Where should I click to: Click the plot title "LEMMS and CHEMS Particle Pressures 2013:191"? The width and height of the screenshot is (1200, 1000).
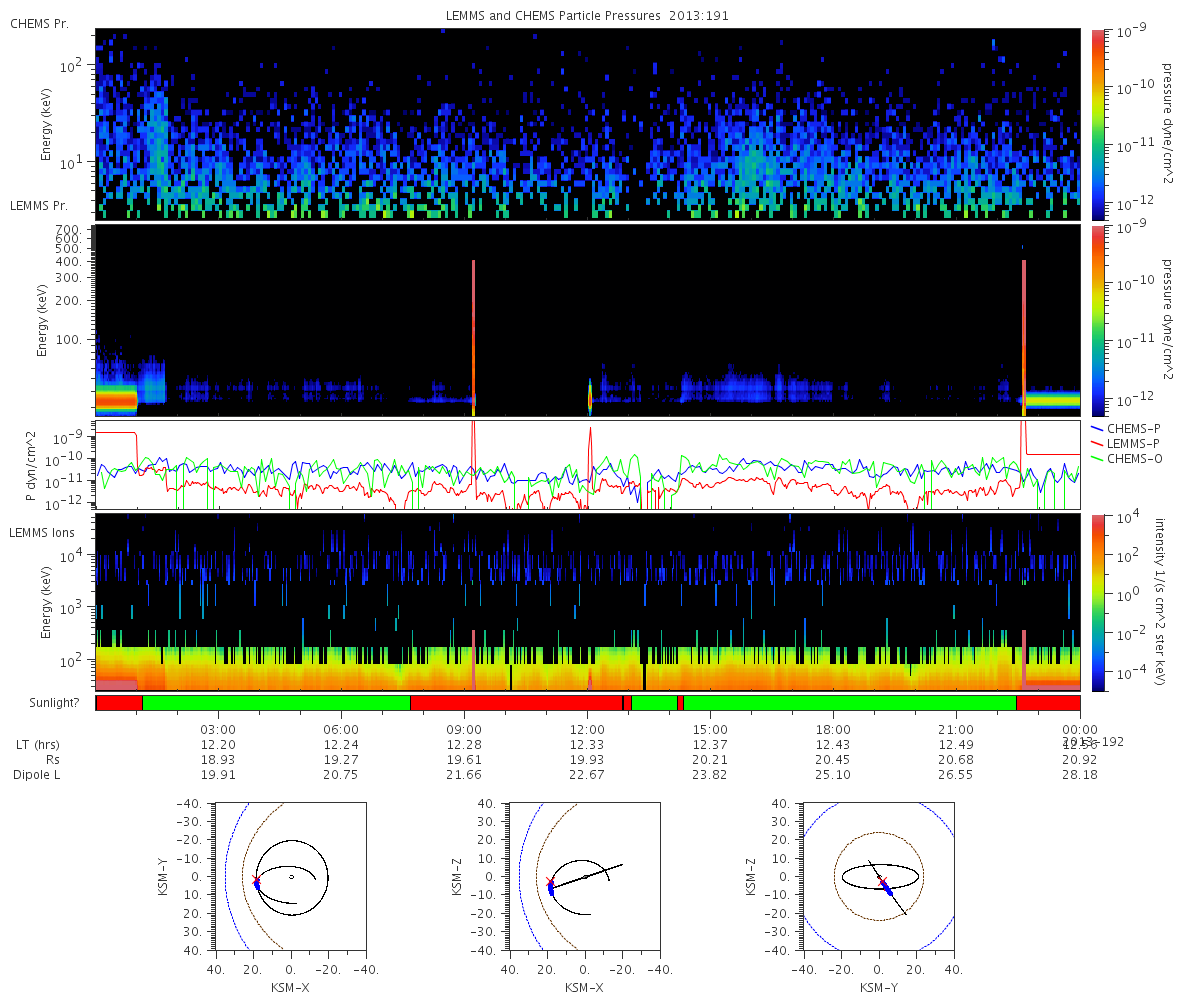[588, 16]
